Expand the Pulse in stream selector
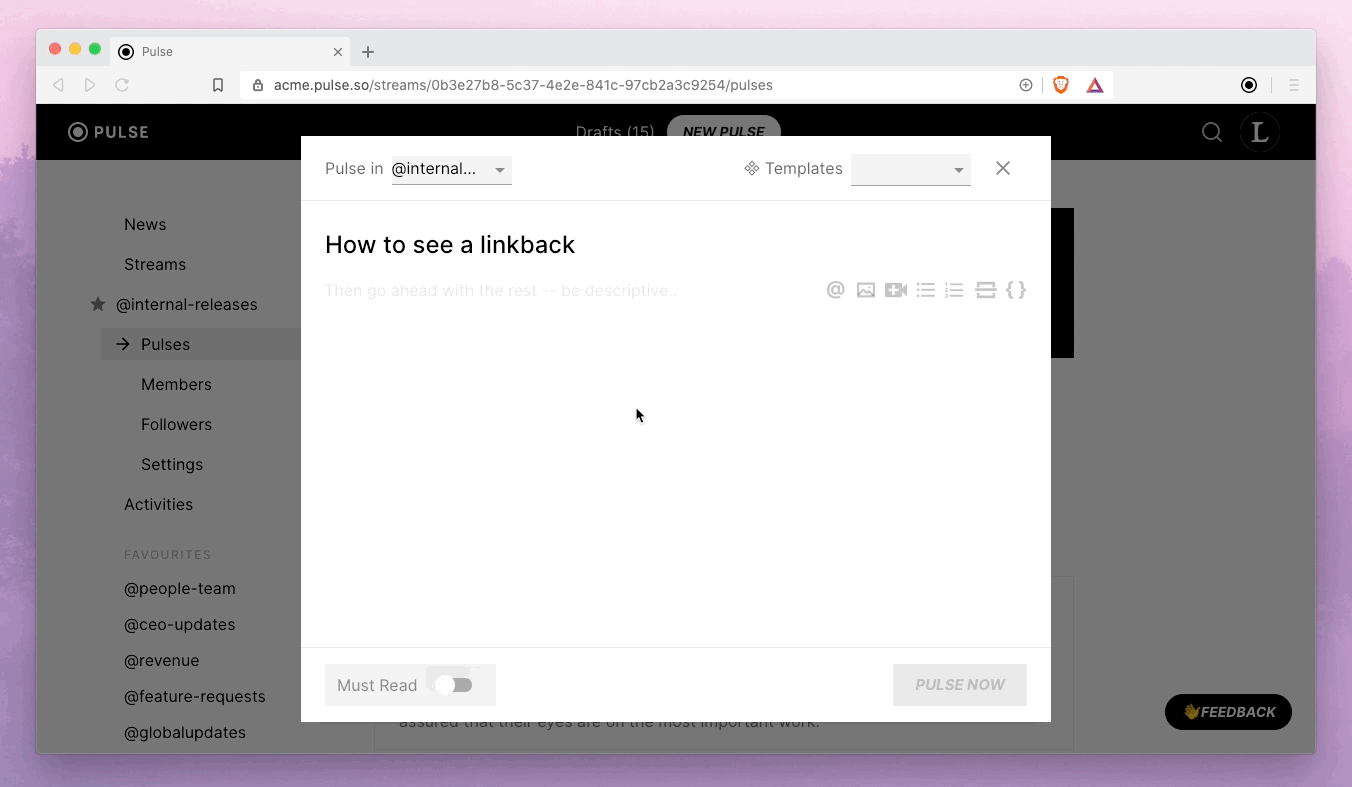The height and width of the screenshot is (787, 1352). (x=451, y=169)
